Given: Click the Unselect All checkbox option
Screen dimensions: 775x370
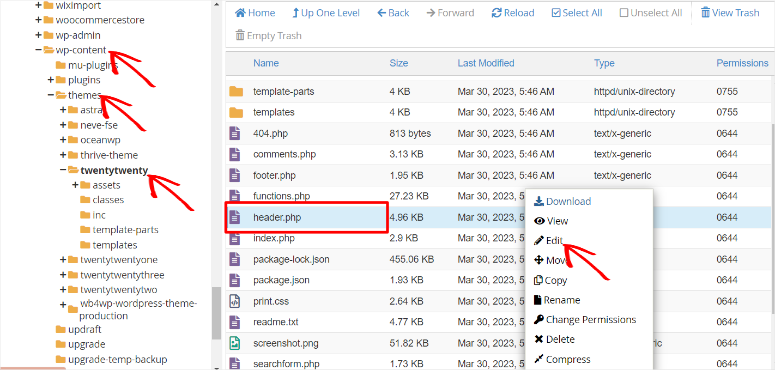Looking at the screenshot, I should [651, 13].
